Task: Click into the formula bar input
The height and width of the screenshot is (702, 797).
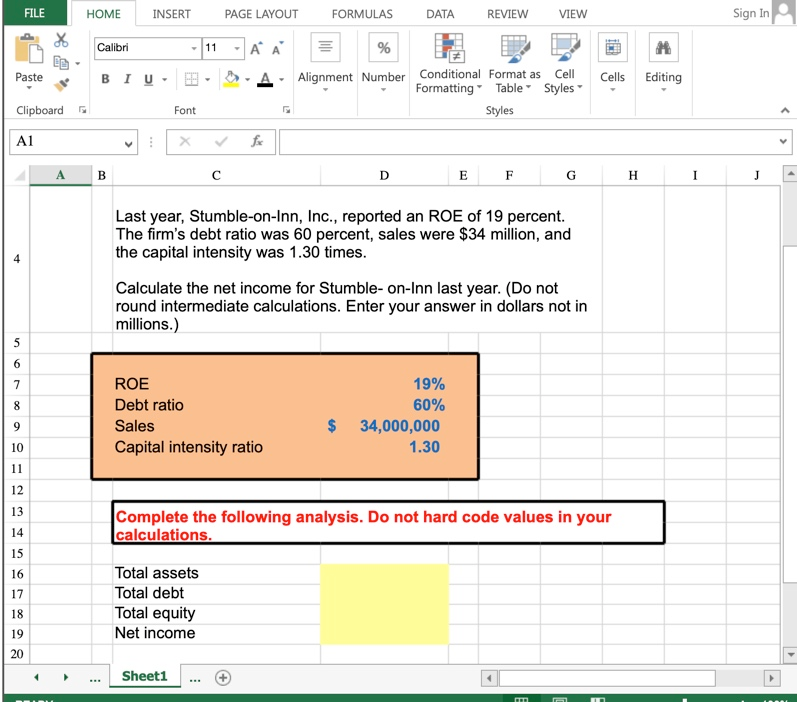Action: pos(529,142)
